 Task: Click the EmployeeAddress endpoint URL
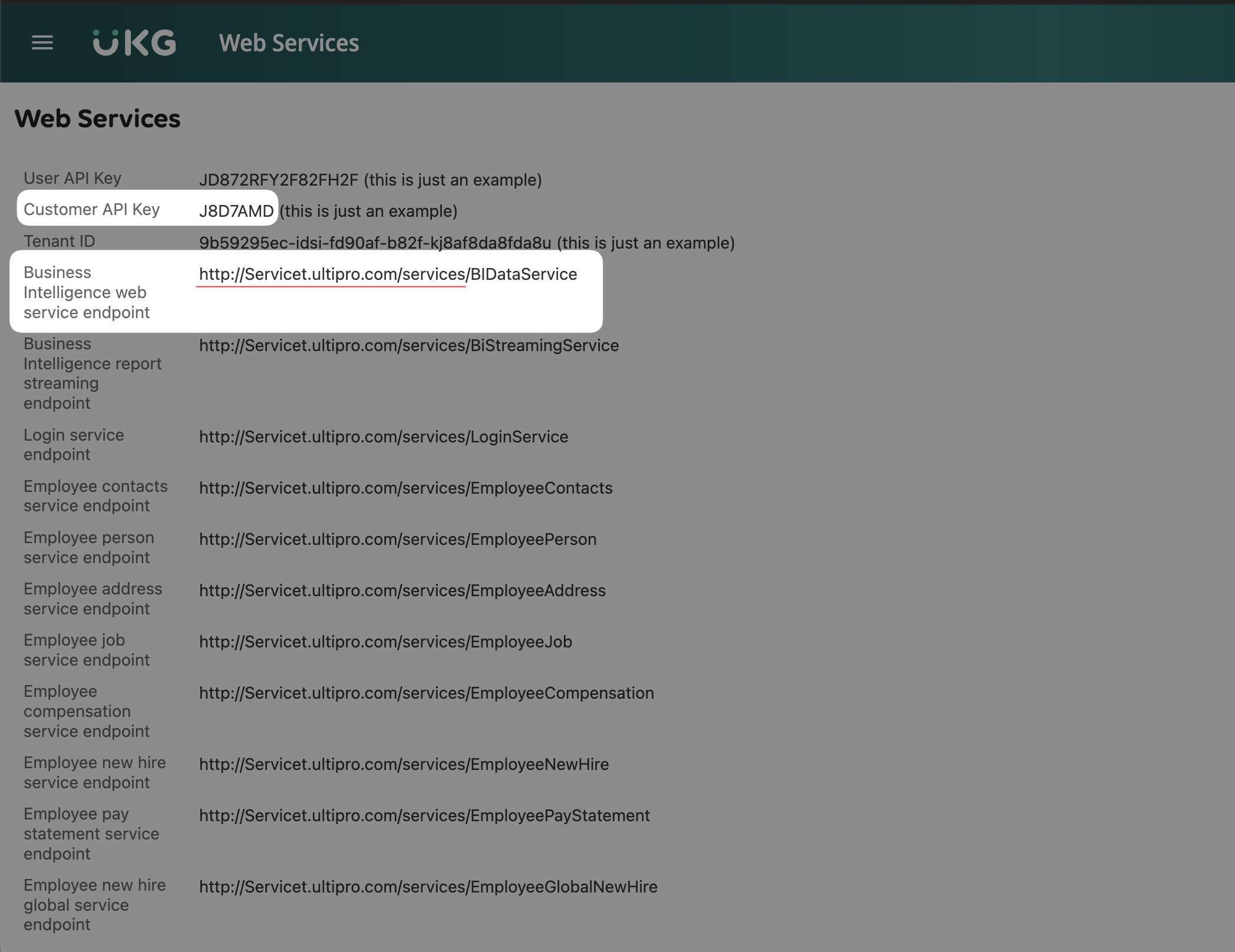pos(402,590)
